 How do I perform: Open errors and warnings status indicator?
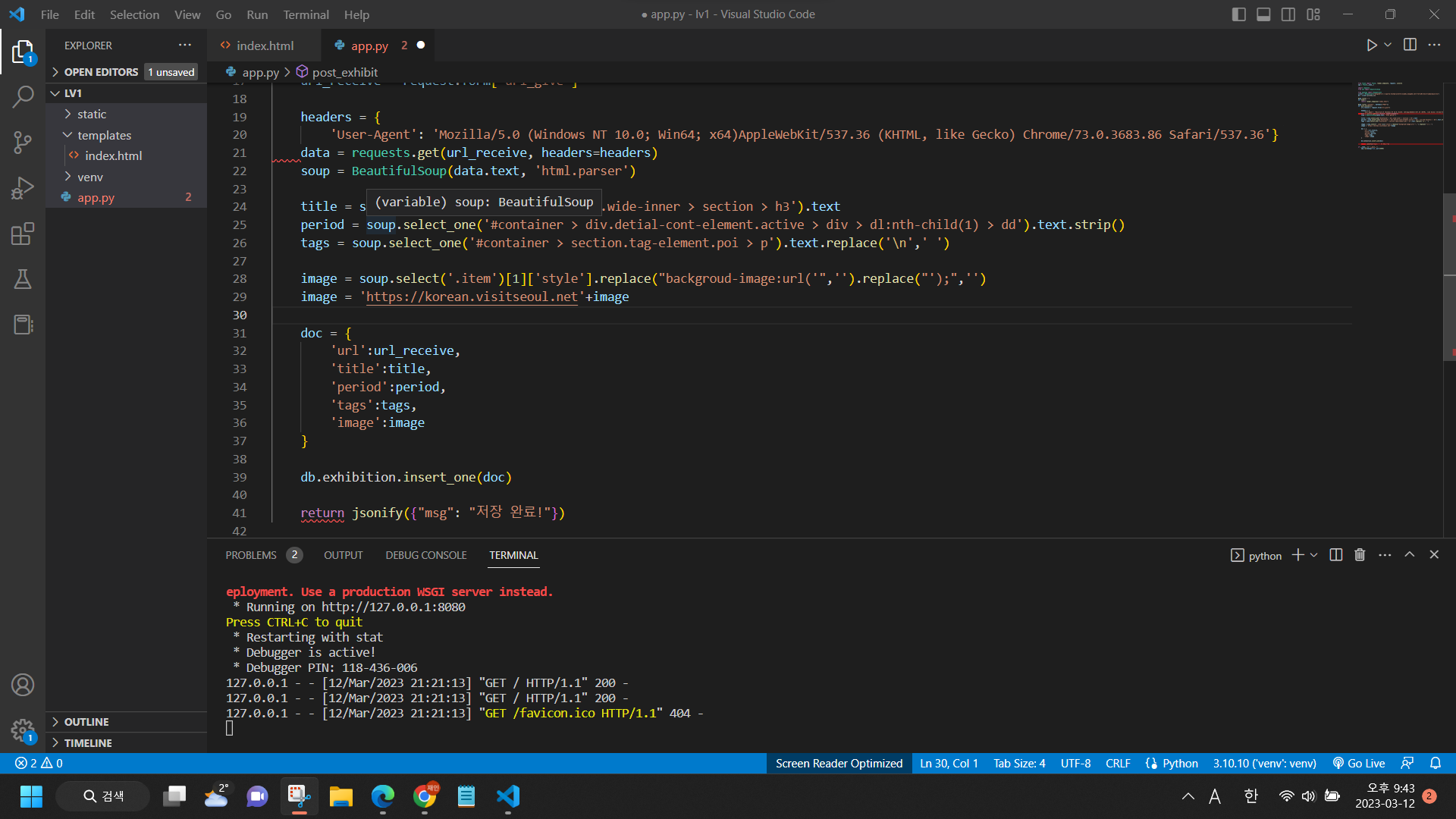(x=39, y=763)
